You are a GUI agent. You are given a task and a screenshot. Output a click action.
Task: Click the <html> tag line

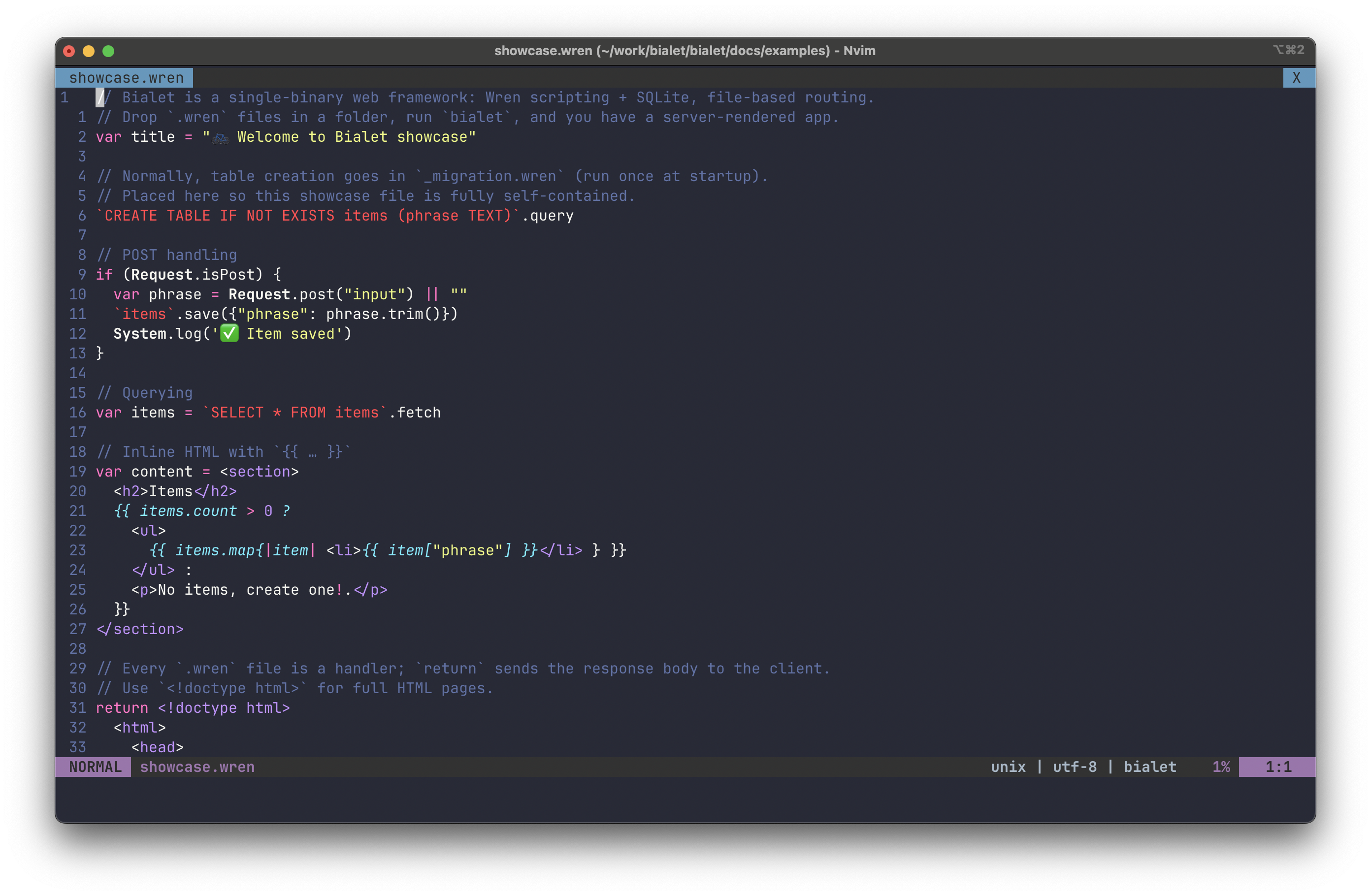(140, 728)
